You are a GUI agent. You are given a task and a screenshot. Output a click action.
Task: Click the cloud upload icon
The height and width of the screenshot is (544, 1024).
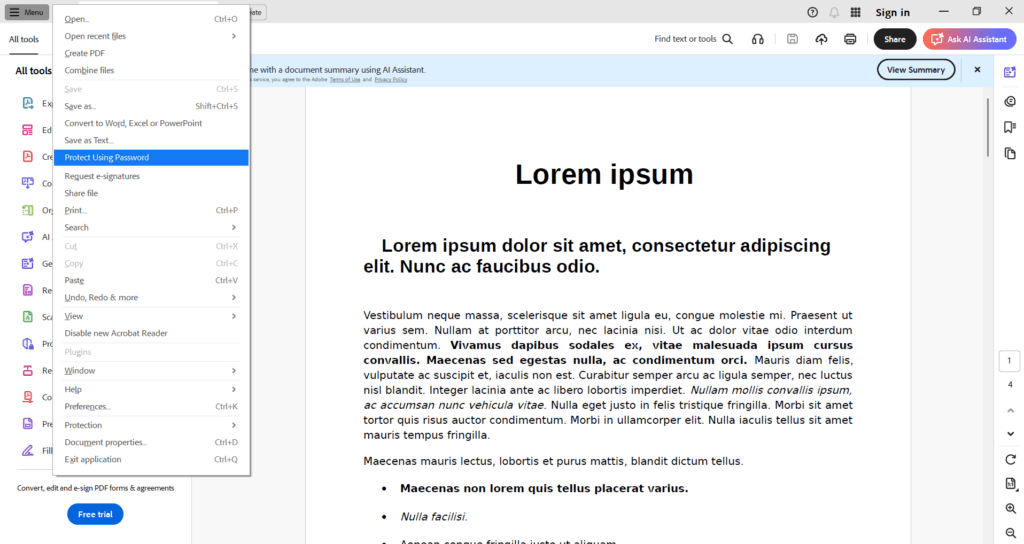pos(821,39)
